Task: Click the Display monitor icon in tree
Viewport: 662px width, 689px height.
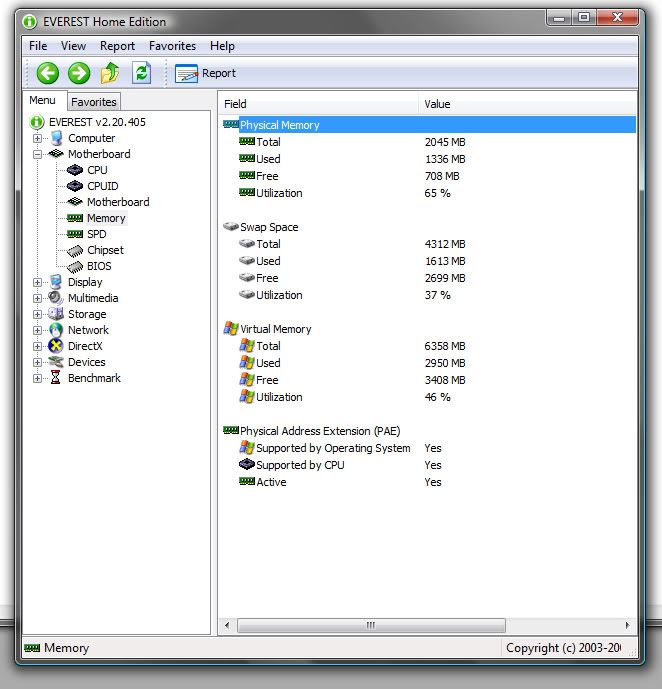Action: (x=56, y=282)
